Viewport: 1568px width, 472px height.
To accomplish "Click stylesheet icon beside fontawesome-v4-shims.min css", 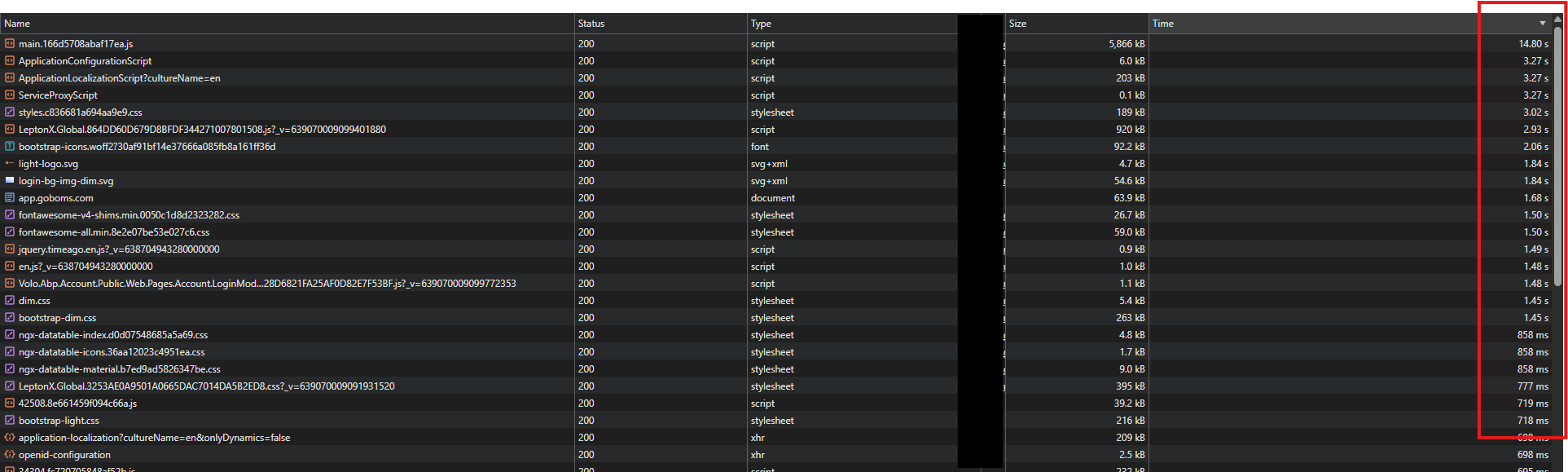I will [x=10, y=214].
